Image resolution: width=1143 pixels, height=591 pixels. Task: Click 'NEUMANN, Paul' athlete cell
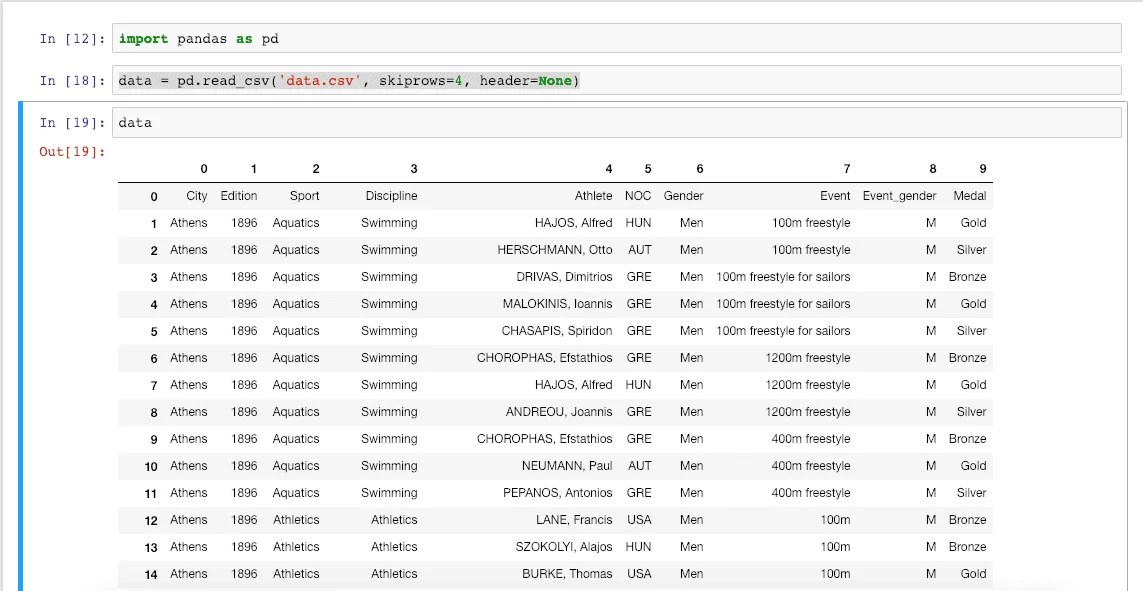tap(567, 466)
